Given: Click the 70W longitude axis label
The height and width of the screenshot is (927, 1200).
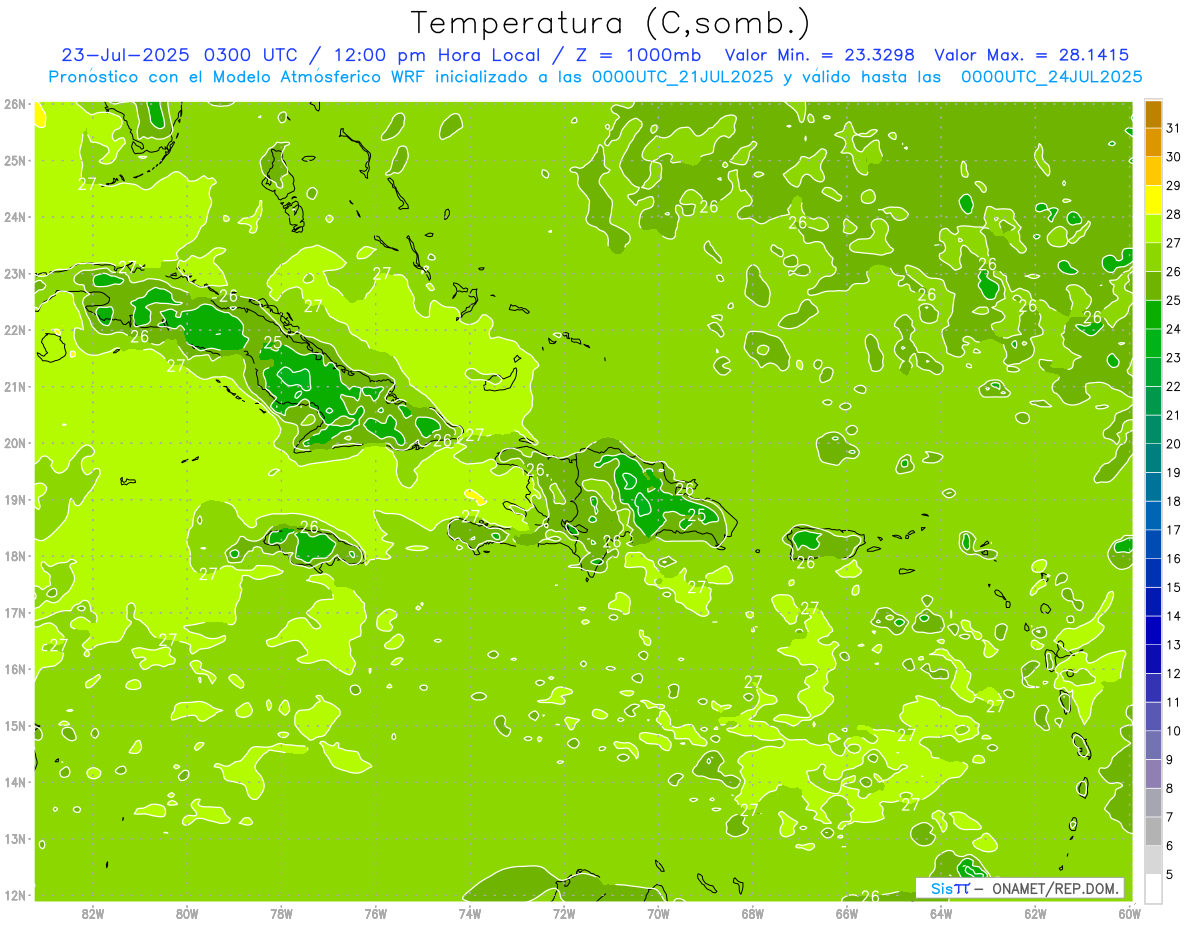Looking at the screenshot, I should click(658, 913).
